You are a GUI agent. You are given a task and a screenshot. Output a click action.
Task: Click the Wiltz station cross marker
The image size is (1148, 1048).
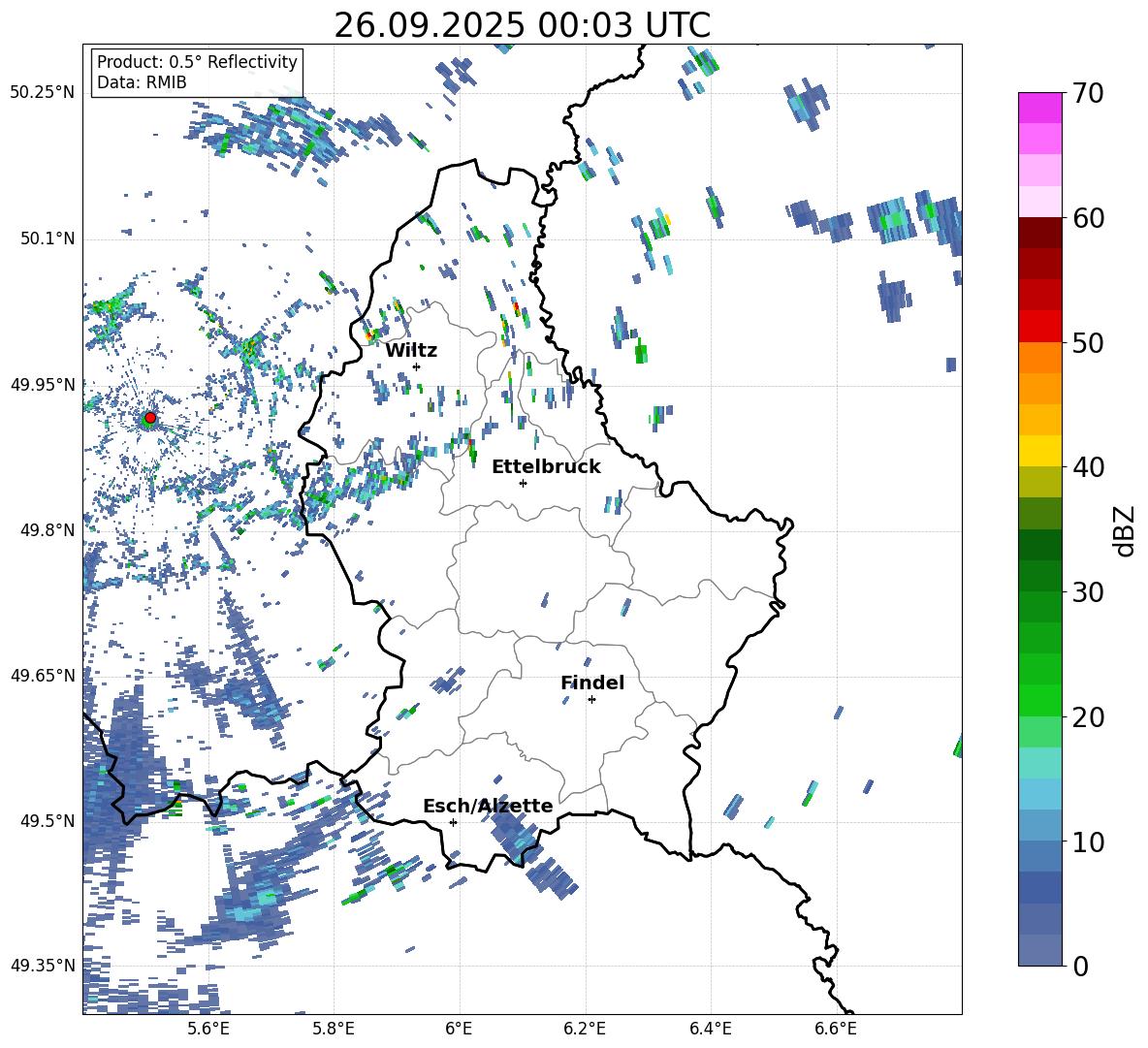(416, 366)
